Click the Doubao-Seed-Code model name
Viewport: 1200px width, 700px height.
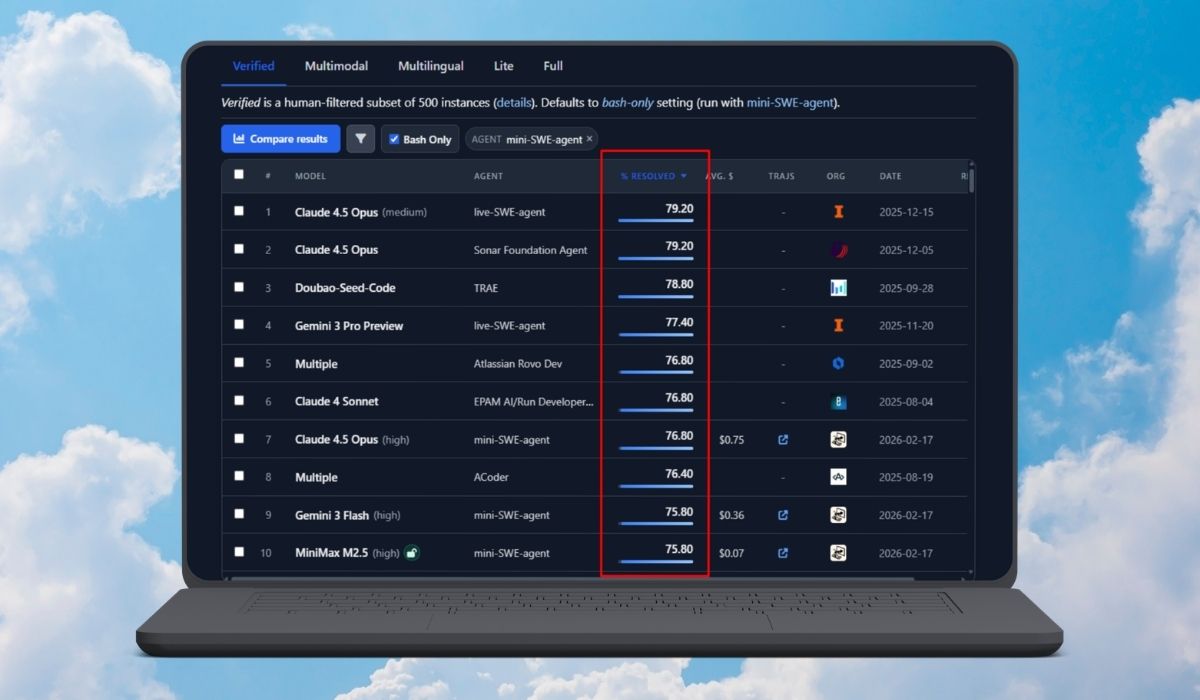point(345,288)
